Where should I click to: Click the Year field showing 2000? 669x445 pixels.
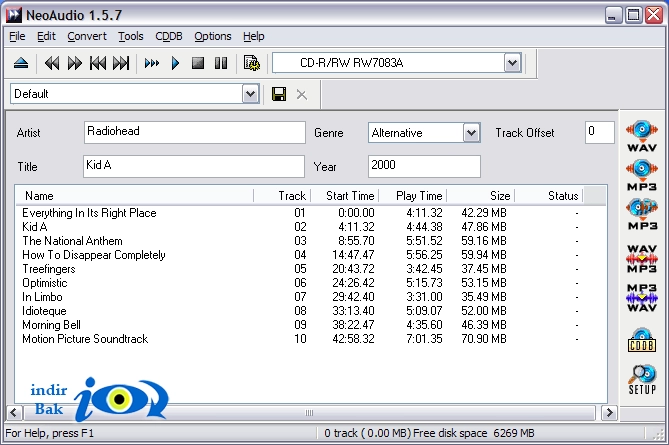pos(424,166)
